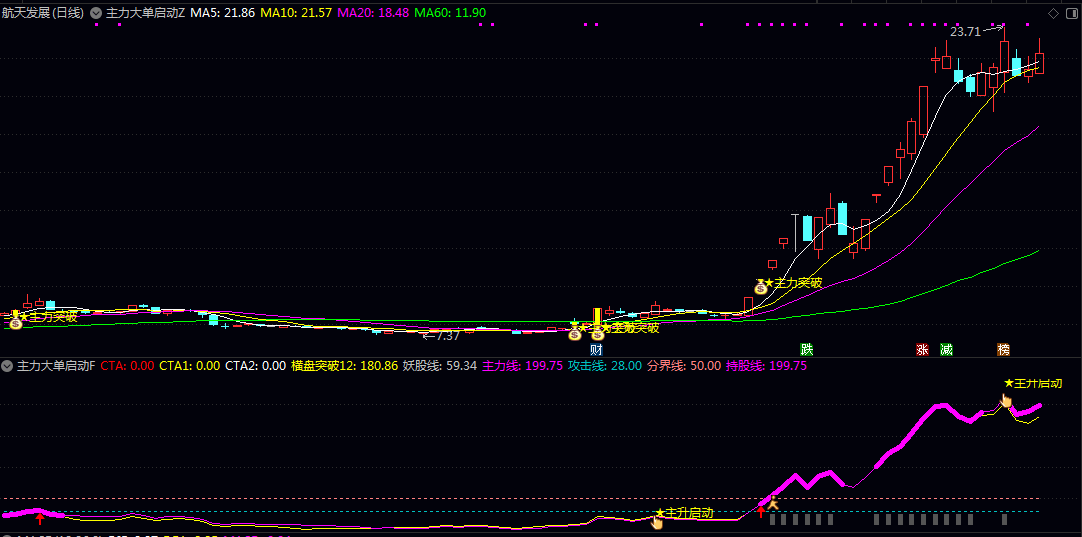
Task: Click the orange 榜 marker
Action: point(1003,349)
